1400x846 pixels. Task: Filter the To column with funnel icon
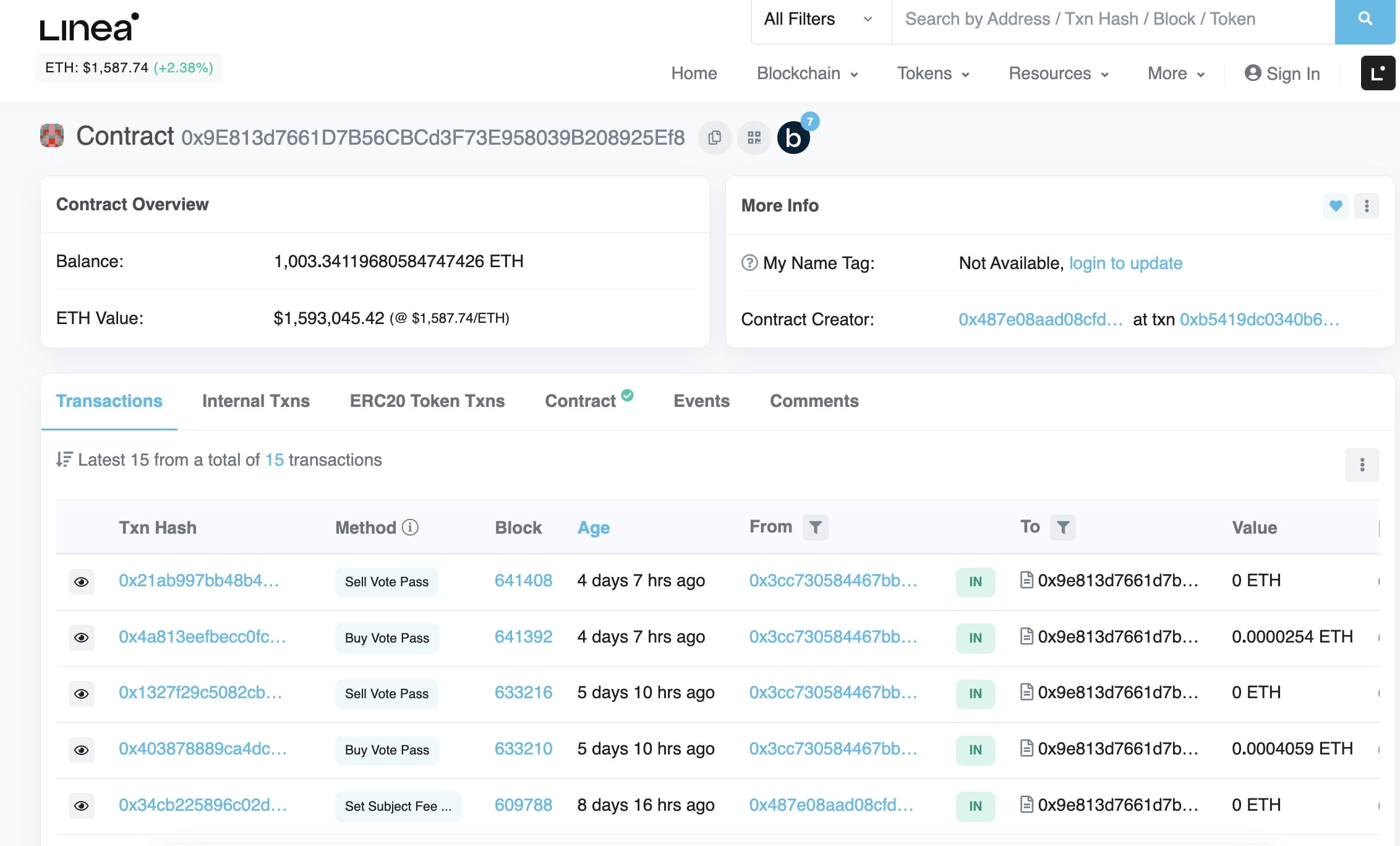[x=1062, y=528]
